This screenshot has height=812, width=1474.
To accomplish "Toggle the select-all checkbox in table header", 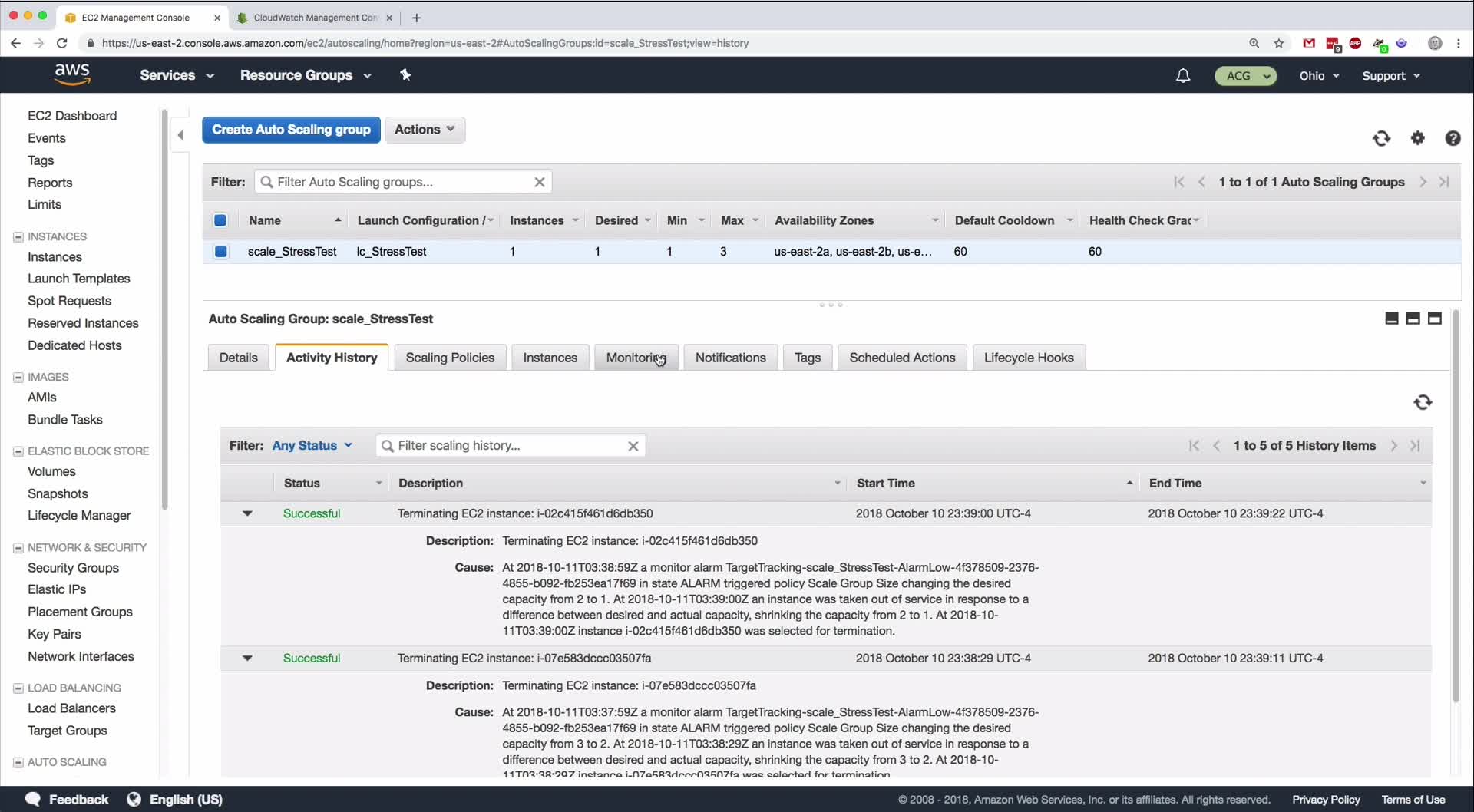I will pos(220,220).
